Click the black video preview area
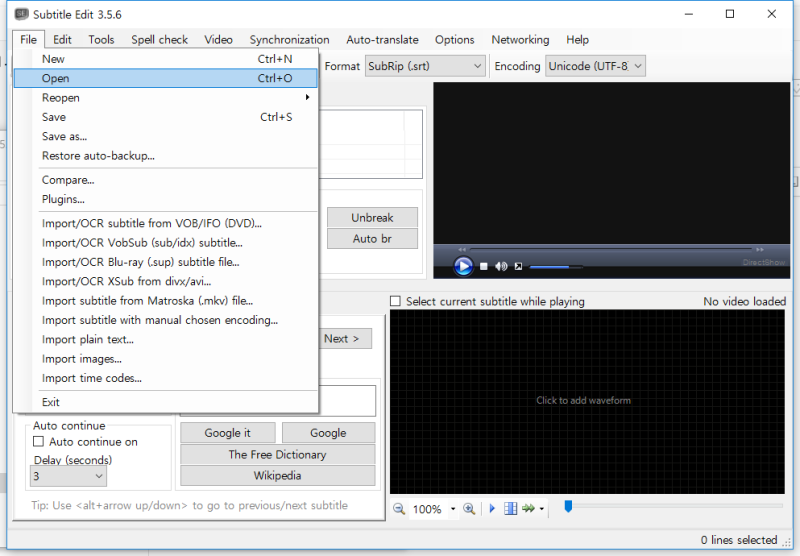 click(611, 163)
